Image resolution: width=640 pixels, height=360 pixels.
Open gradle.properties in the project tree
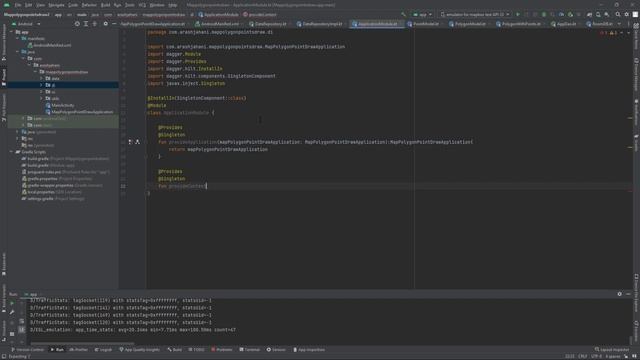point(57,179)
